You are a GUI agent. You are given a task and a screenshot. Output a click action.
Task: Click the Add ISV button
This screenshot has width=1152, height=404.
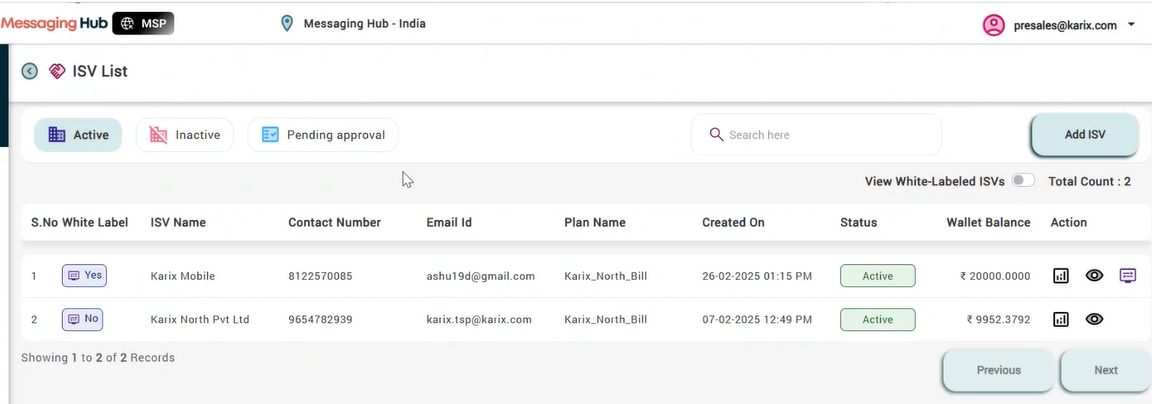(1084, 134)
